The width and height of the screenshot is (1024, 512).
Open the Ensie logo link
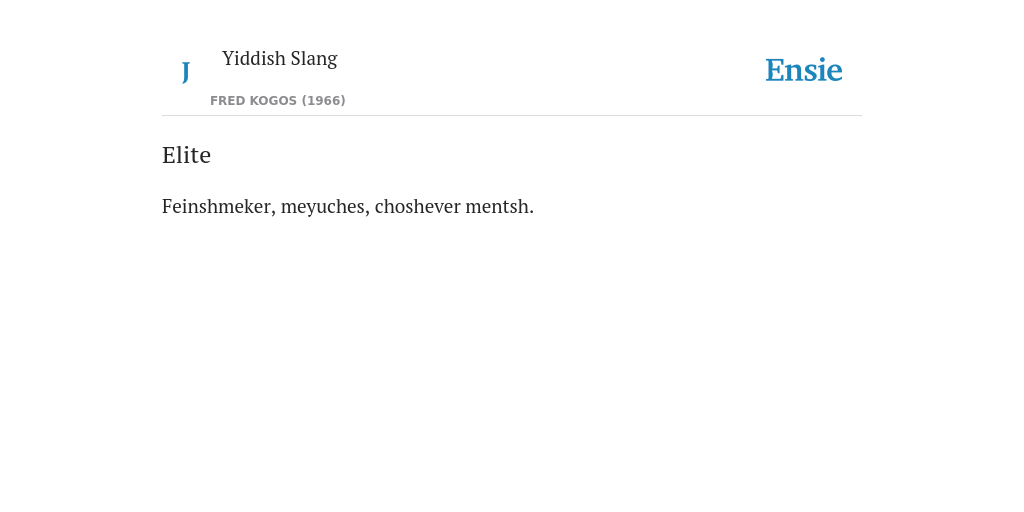[x=804, y=70]
